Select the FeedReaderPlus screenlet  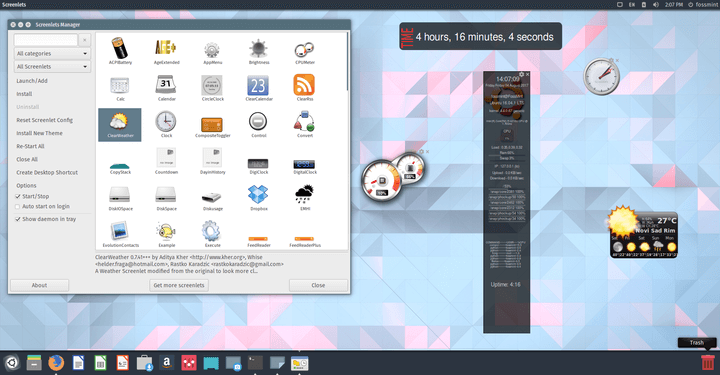304,242
